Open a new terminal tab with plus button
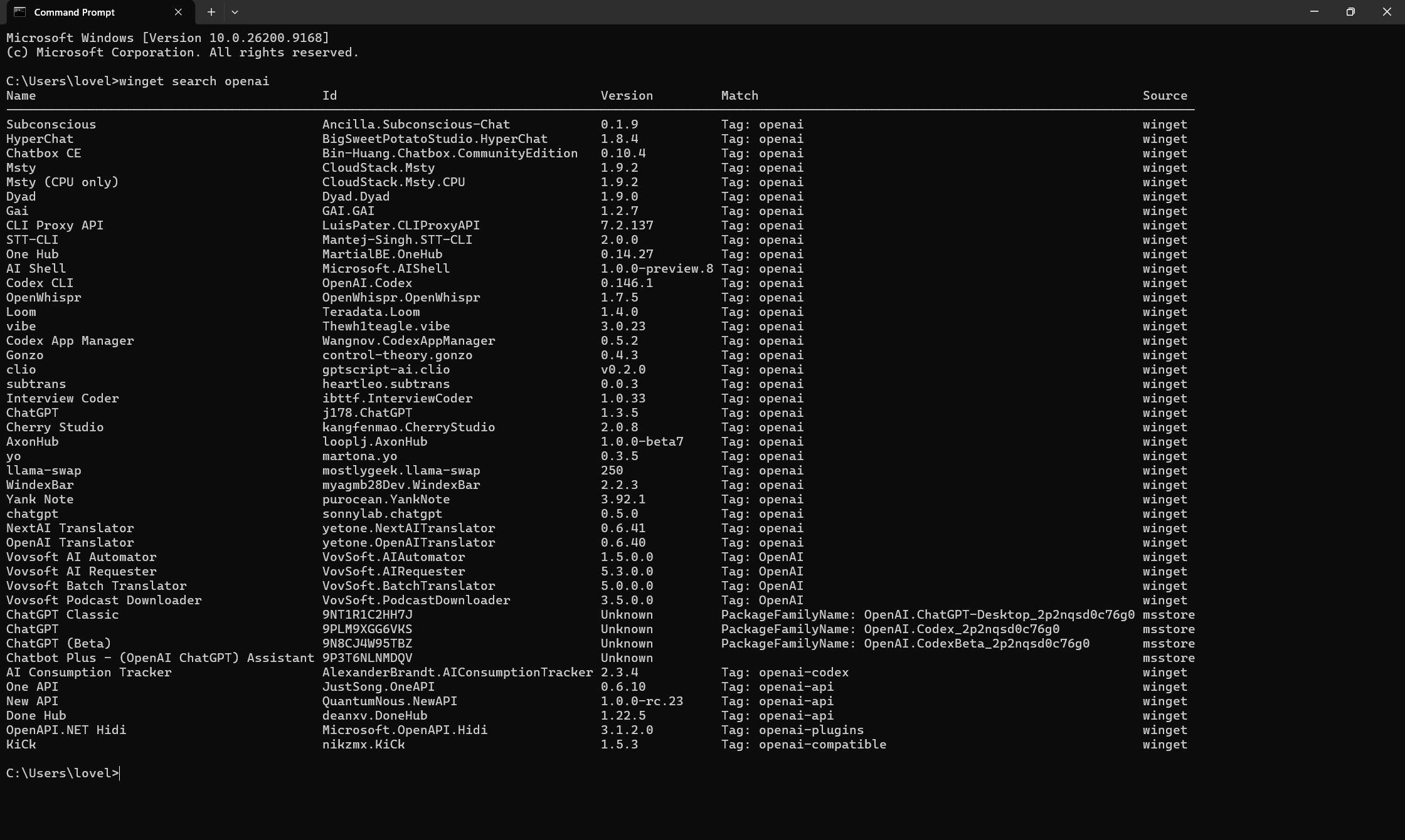The image size is (1405, 840). (x=211, y=12)
